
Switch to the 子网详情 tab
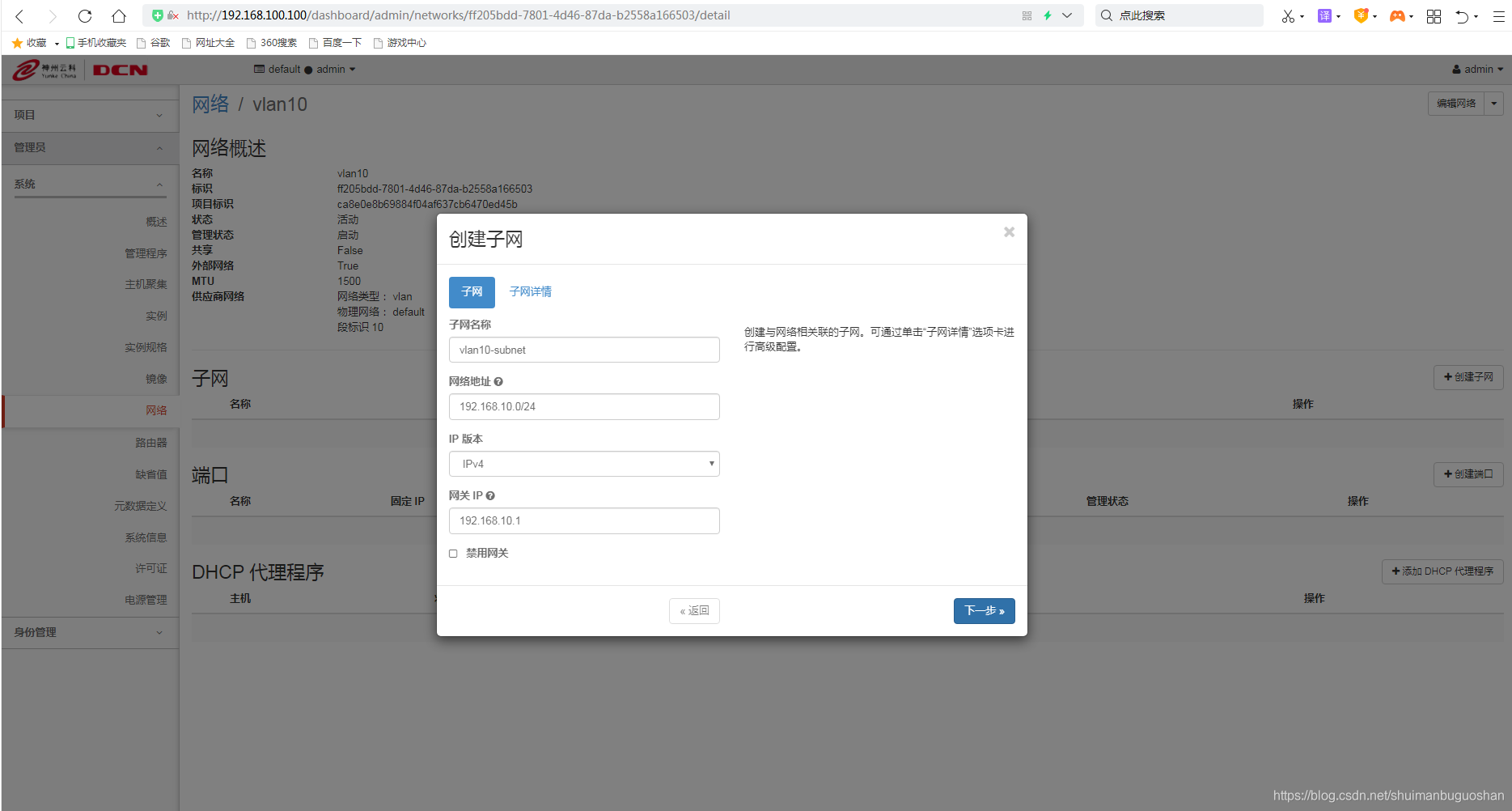[x=531, y=292]
